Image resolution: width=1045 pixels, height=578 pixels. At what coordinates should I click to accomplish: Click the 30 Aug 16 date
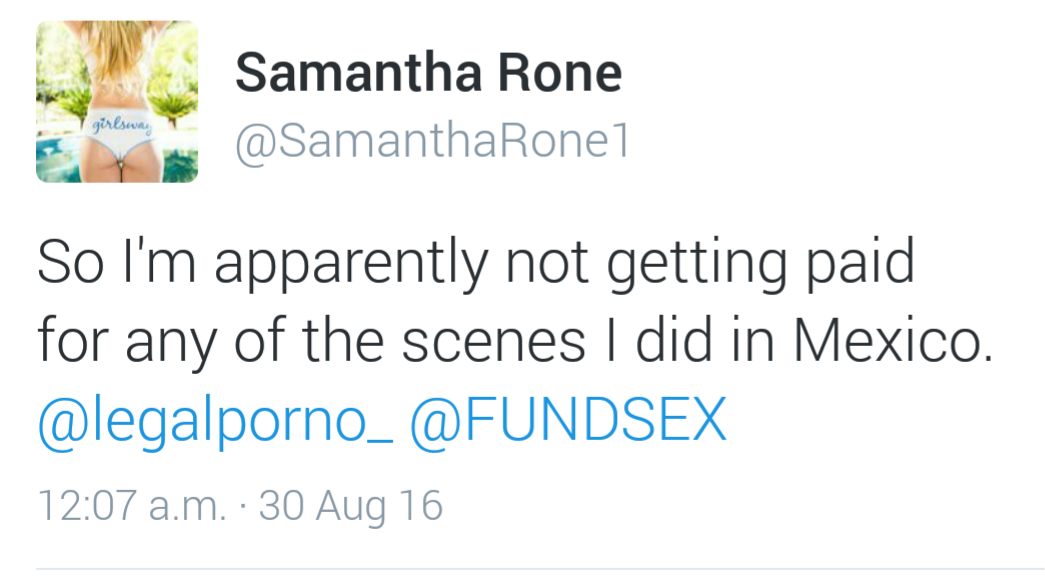[350, 505]
